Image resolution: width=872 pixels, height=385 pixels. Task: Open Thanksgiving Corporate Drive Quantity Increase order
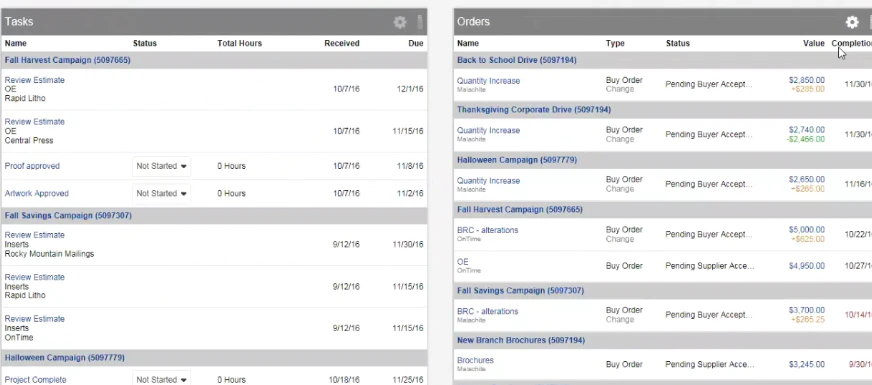[x=488, y=130]
